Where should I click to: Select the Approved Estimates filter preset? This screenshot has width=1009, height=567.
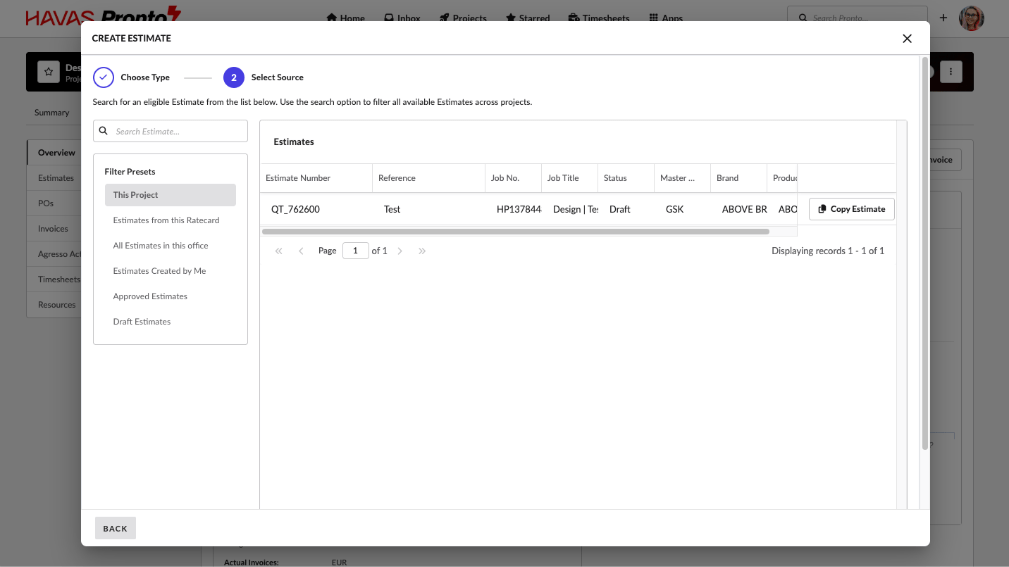click(150, 296)
